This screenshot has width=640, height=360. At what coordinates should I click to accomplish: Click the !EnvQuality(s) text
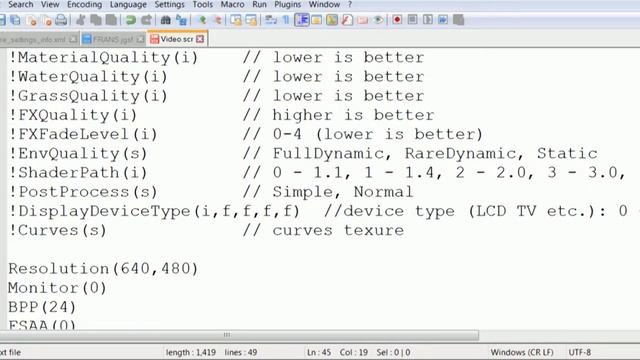(78, 153)
